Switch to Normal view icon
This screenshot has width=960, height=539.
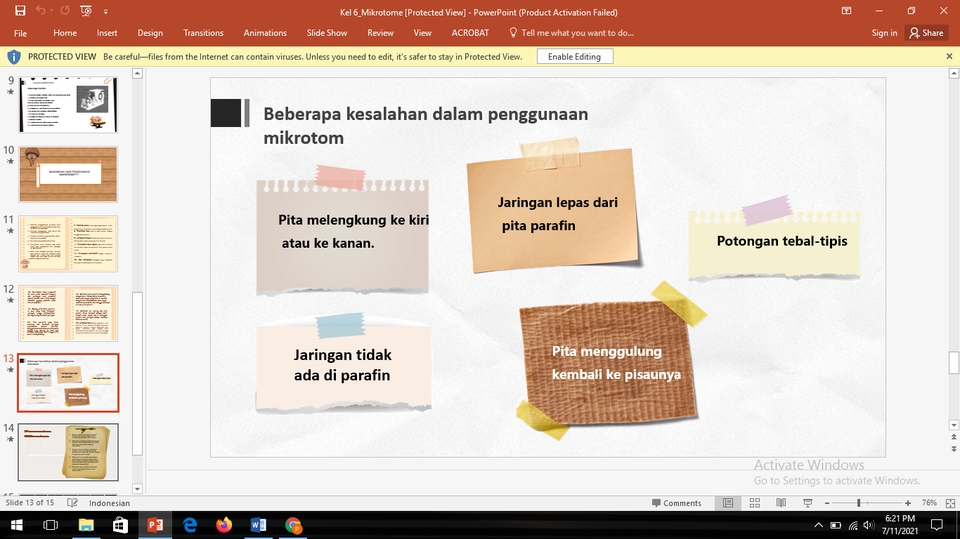(x=728, y=503)
